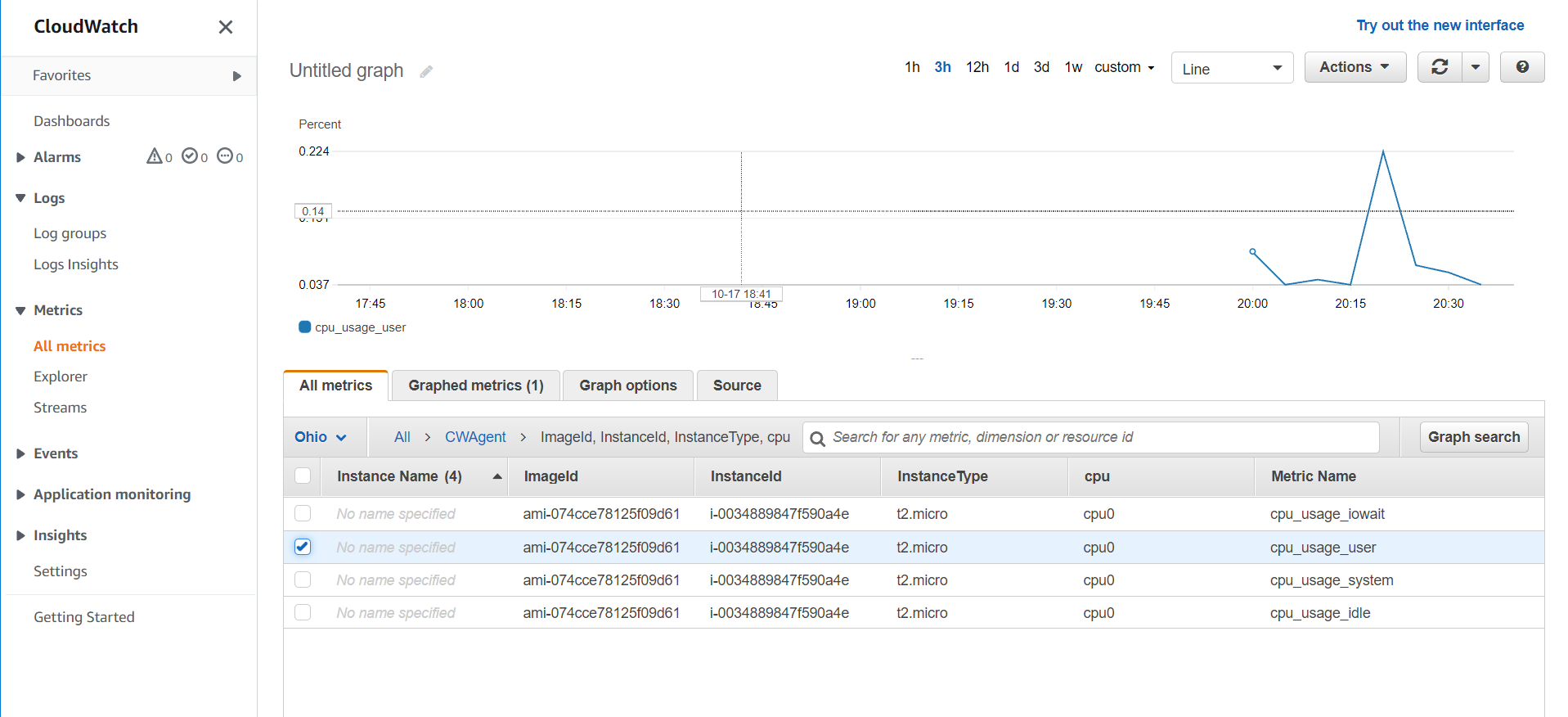Image resolution: width=1568 pixels, height=717 pixels.
Task: Open CloudWatch Settings
Action: 61,571
